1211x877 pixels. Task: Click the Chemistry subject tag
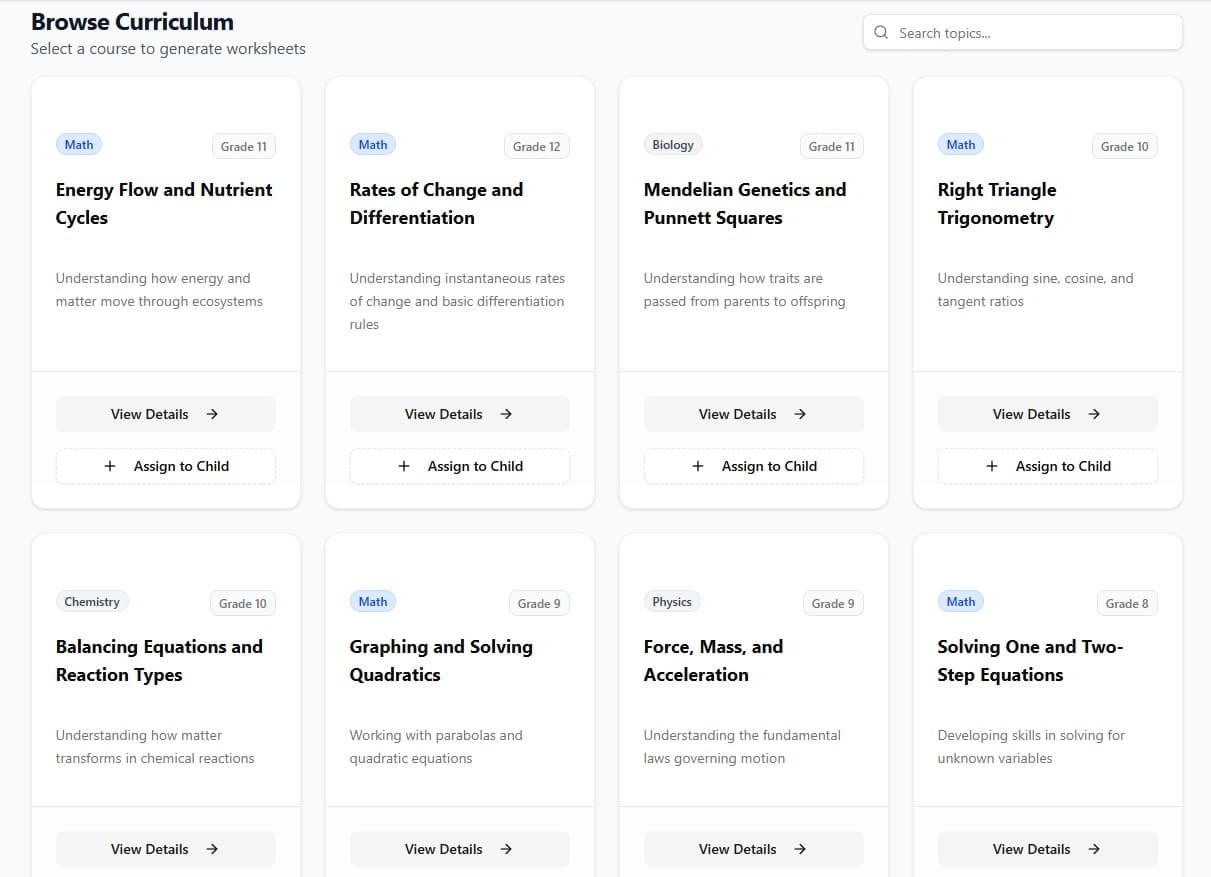pyautogui.click(x=92, y=602)
